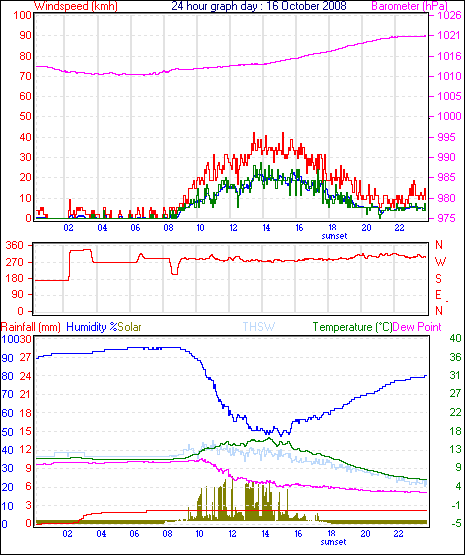Image resolution: width=465 pixels, height=556 pixels.
Task: Click the 360 wind direction scale value
Action: 15,245
